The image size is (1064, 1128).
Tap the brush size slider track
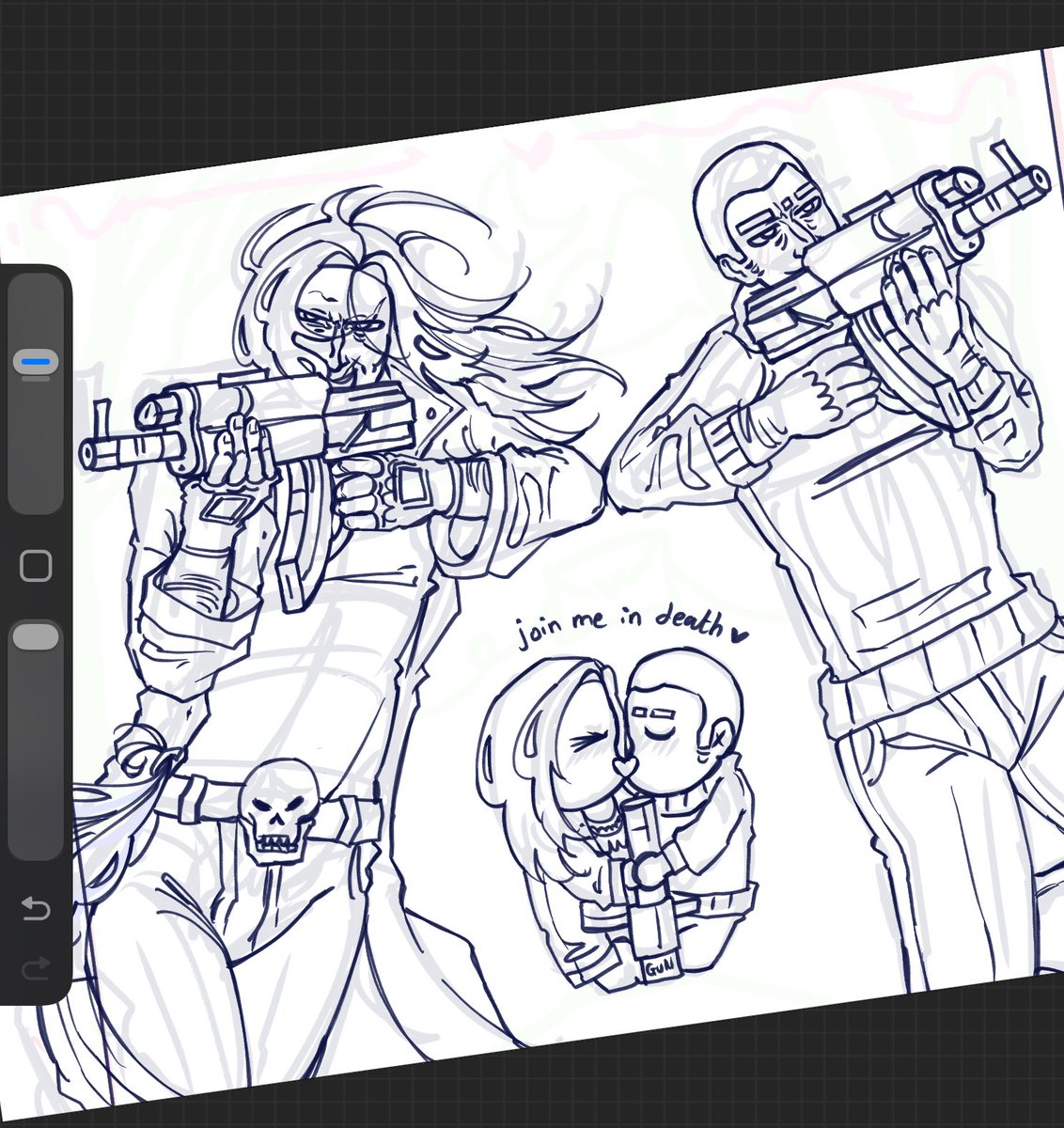pos(34,442)
